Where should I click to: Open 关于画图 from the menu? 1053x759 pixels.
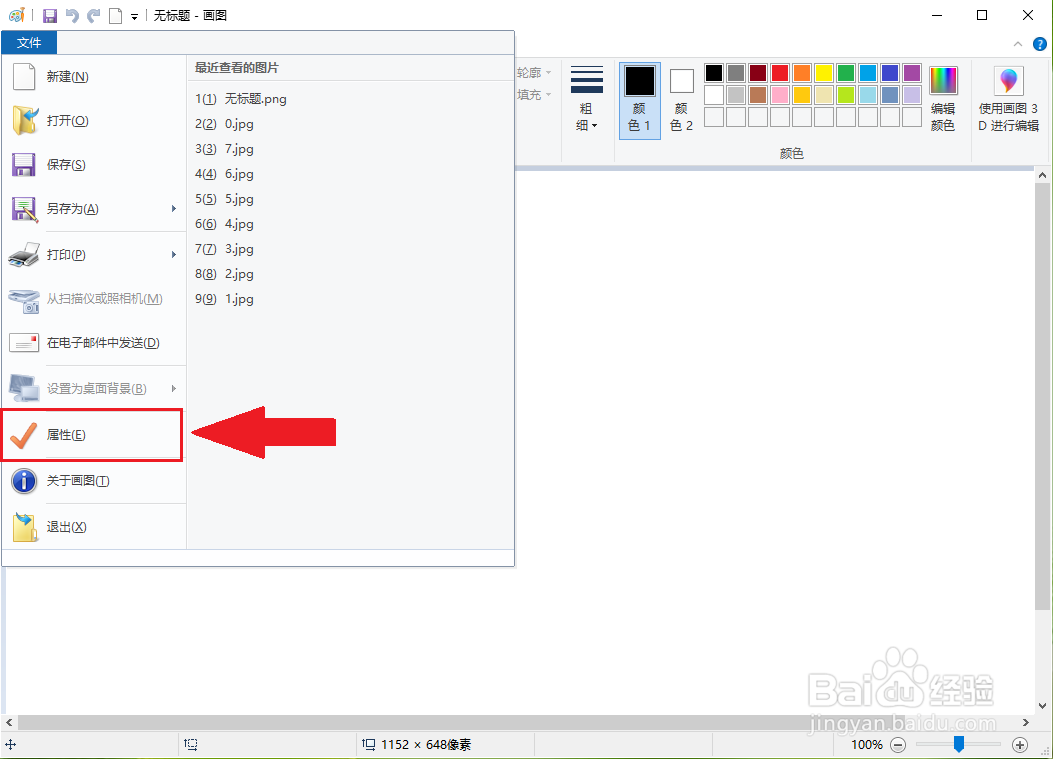(x=68, y=481)
